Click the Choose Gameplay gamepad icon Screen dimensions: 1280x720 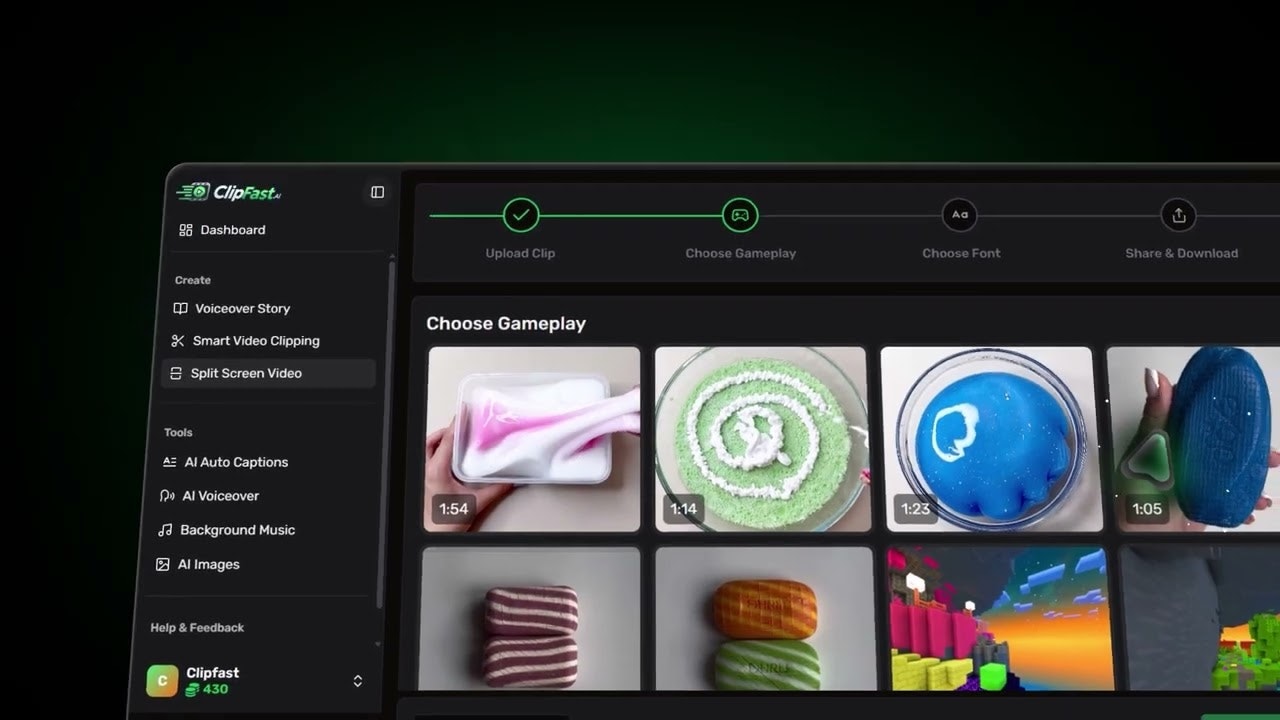[740, 214]
